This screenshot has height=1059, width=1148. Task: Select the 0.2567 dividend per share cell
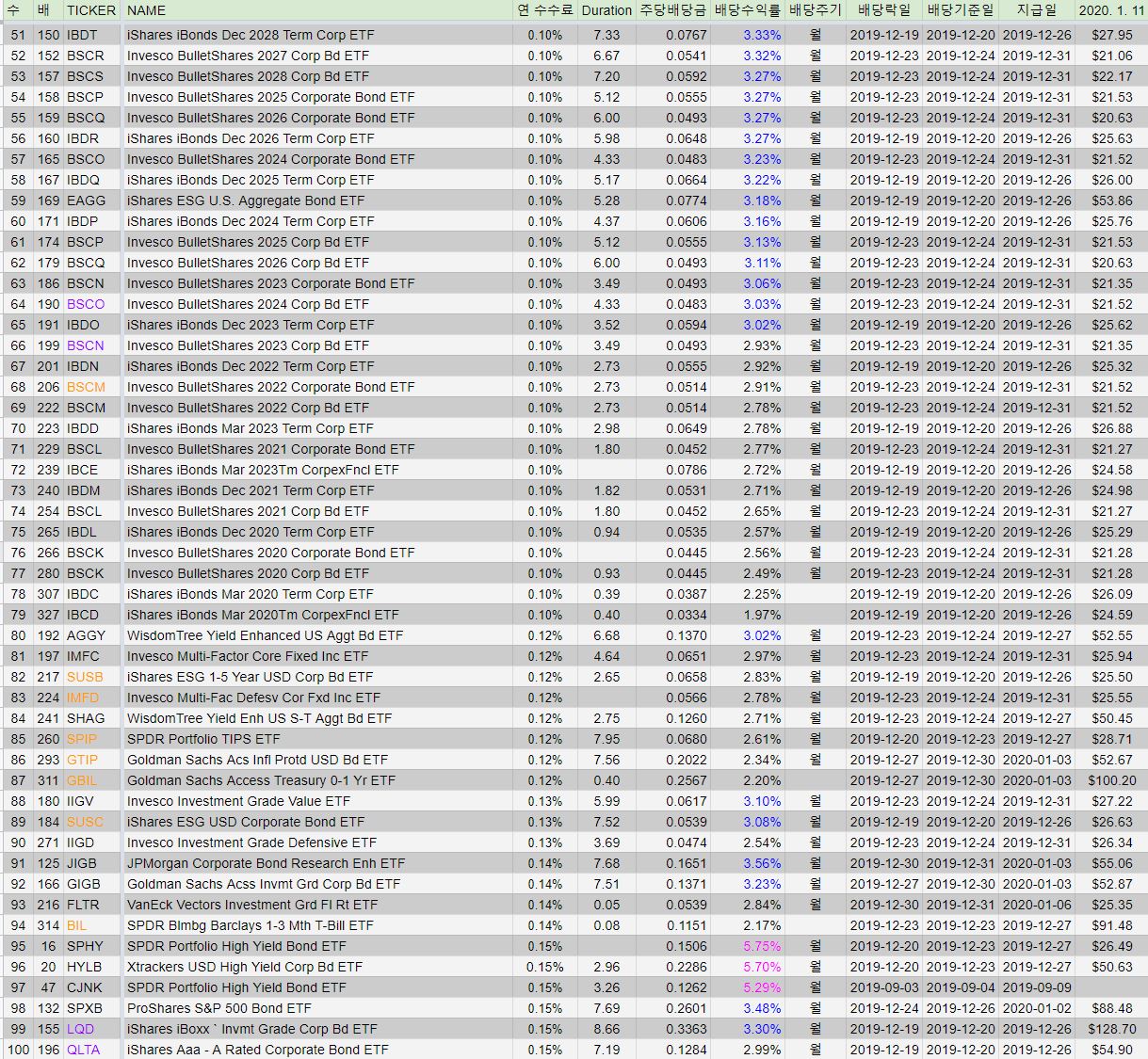(686, 780)
